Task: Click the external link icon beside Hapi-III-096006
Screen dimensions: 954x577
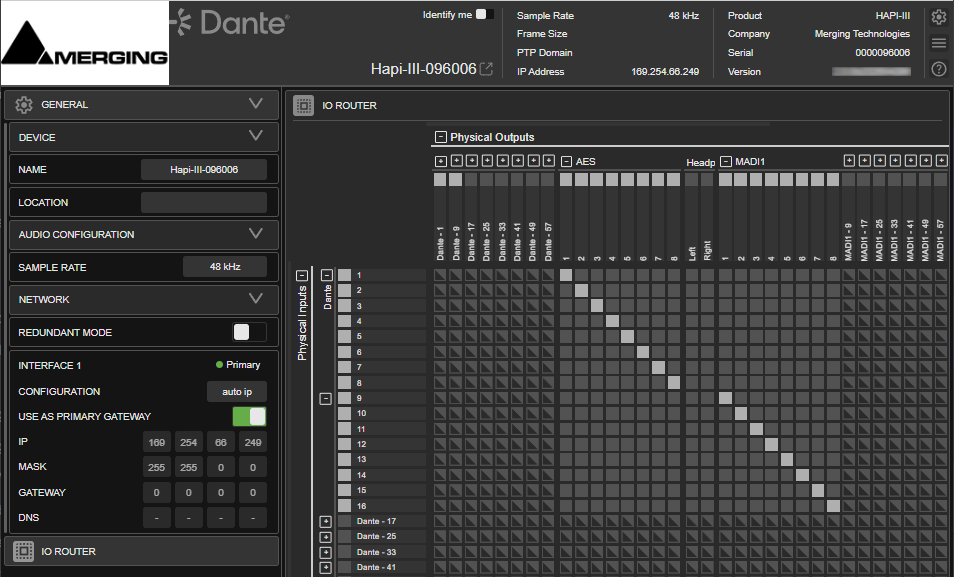Action: coord(486,69)
